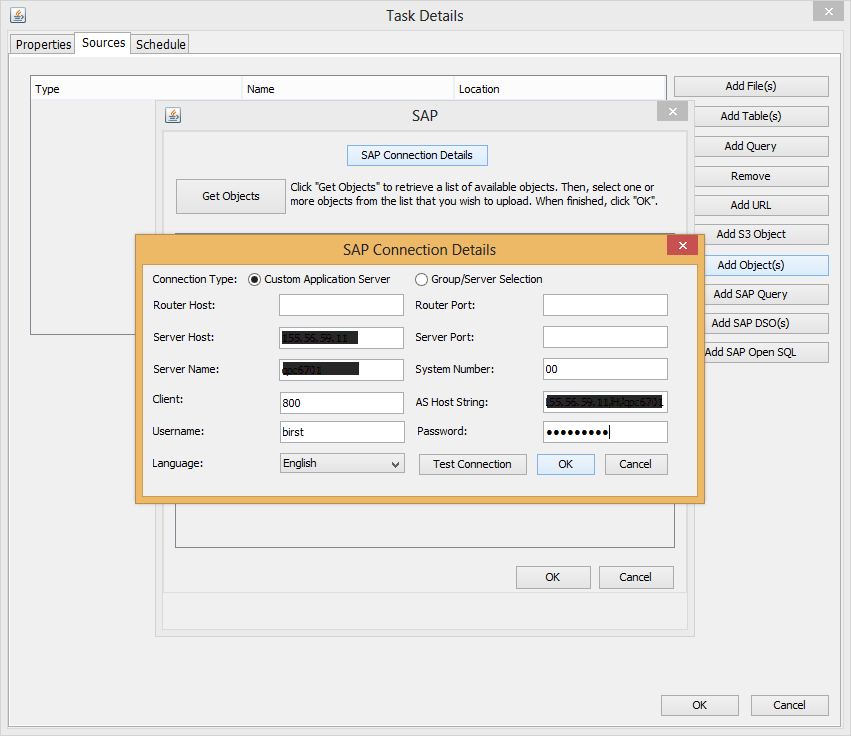Switch to the Sources tab
Screen dimensions: 851x736
click(103, 43)
